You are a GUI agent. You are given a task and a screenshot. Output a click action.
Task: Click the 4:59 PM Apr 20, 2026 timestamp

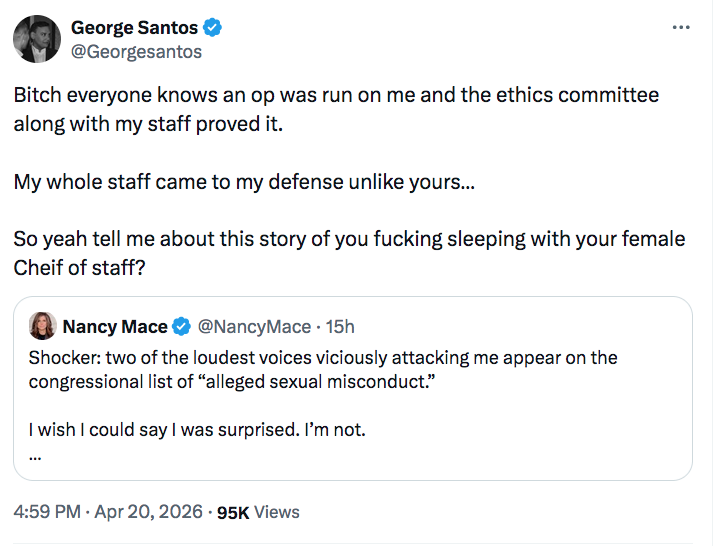pos(107,511)
